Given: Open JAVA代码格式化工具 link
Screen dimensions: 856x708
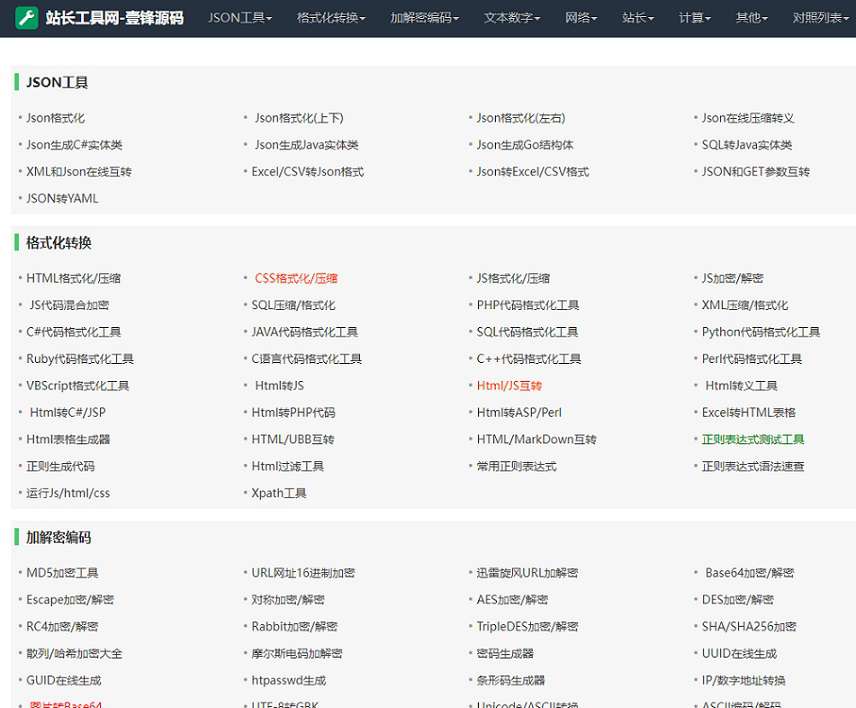Looking at the screenshot, I should (x=305, y=331).
